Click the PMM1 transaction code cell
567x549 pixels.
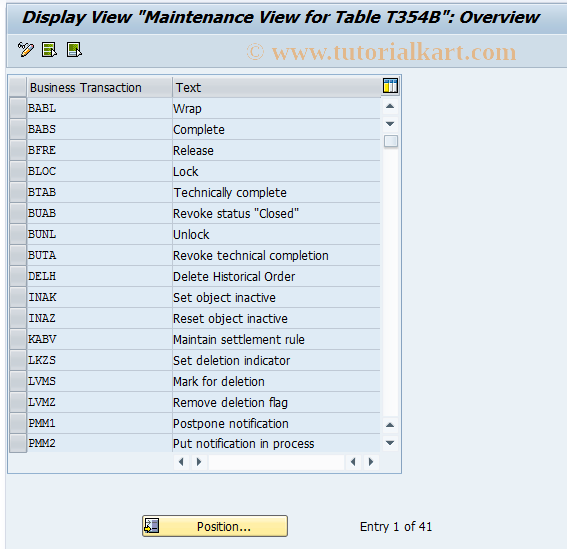[99, 423]
